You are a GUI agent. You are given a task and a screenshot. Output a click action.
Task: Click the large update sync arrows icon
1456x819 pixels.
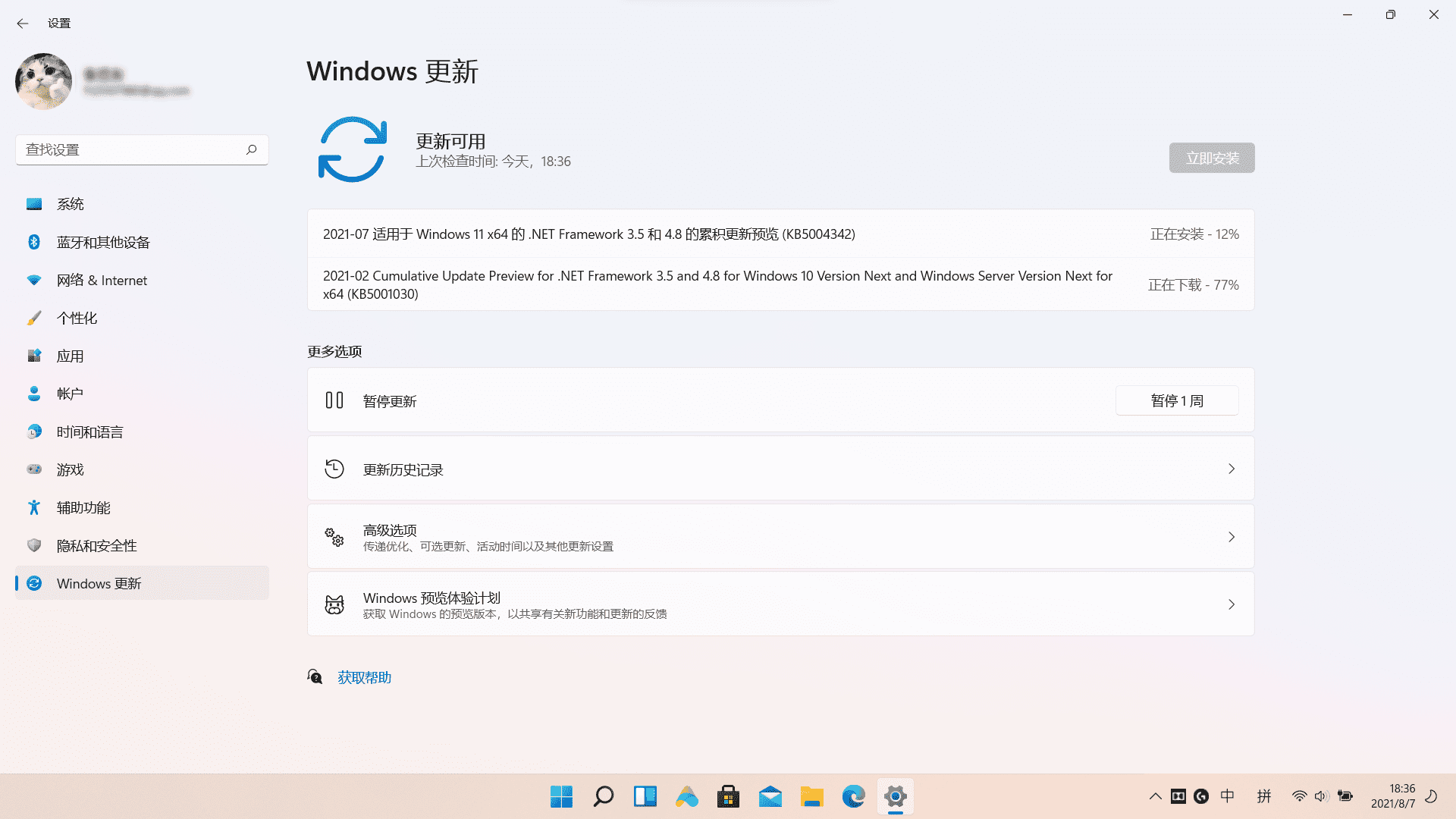(x=353, y=149)
